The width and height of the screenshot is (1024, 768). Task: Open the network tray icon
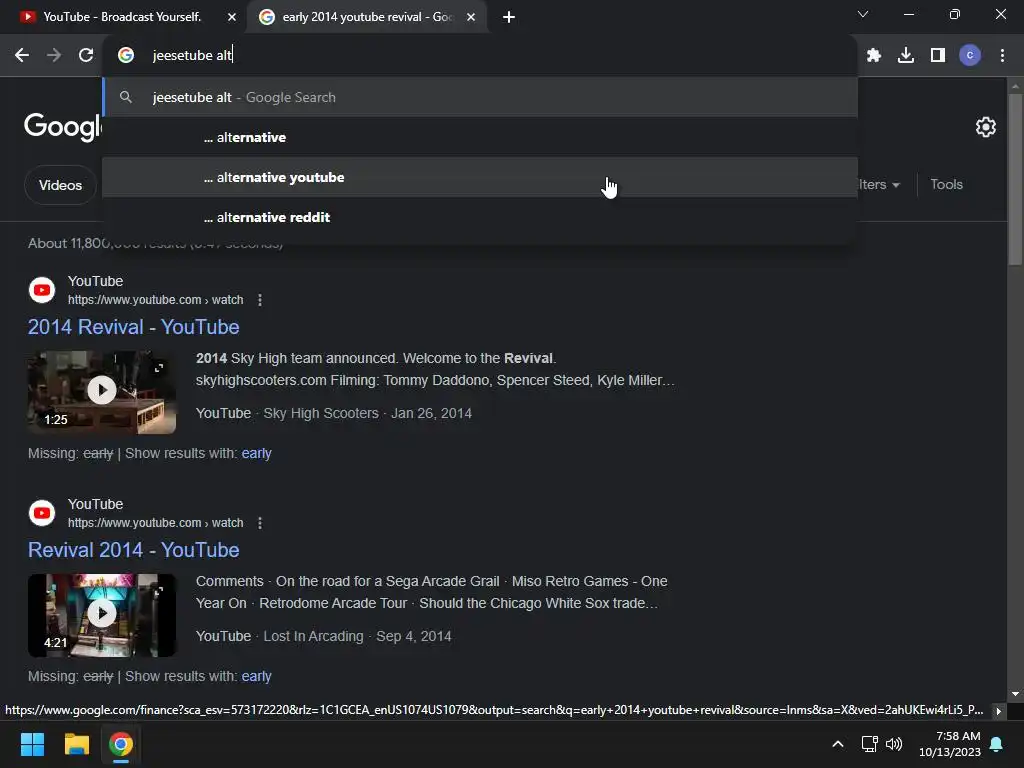(x=869, y=744)
